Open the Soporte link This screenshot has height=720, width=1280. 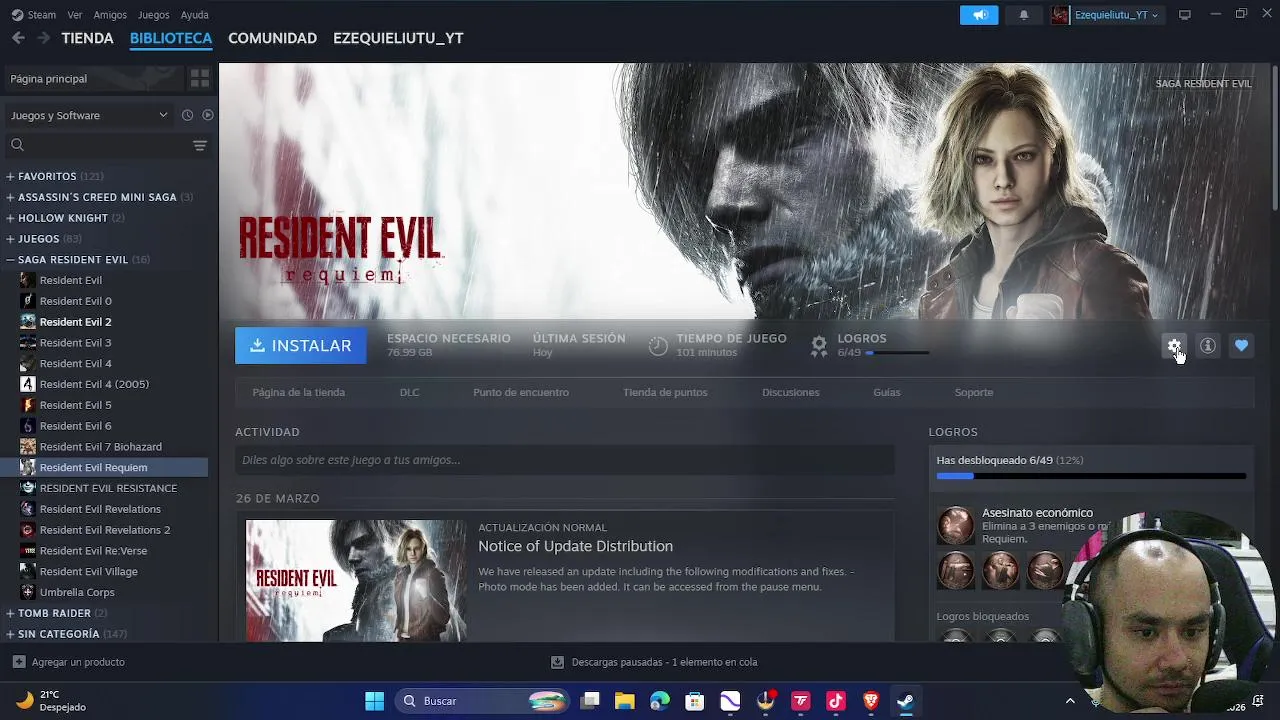click(x=973, y=392)
